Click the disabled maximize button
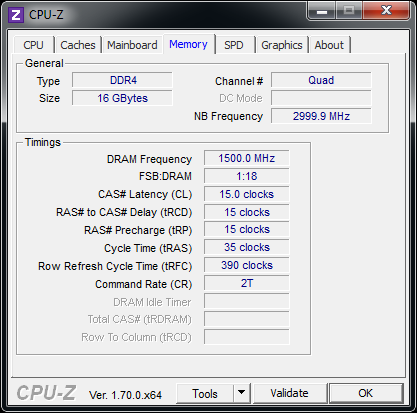 (x=349, y=11)
